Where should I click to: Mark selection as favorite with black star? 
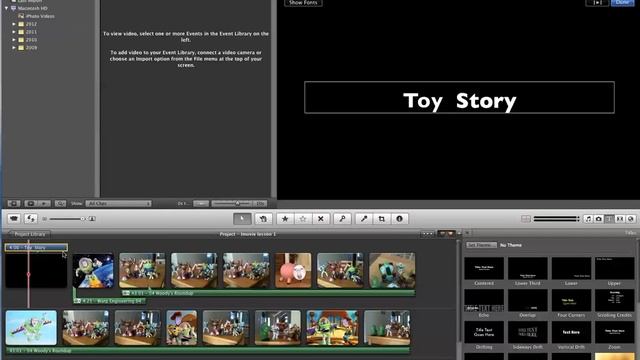tap(285, 219)
